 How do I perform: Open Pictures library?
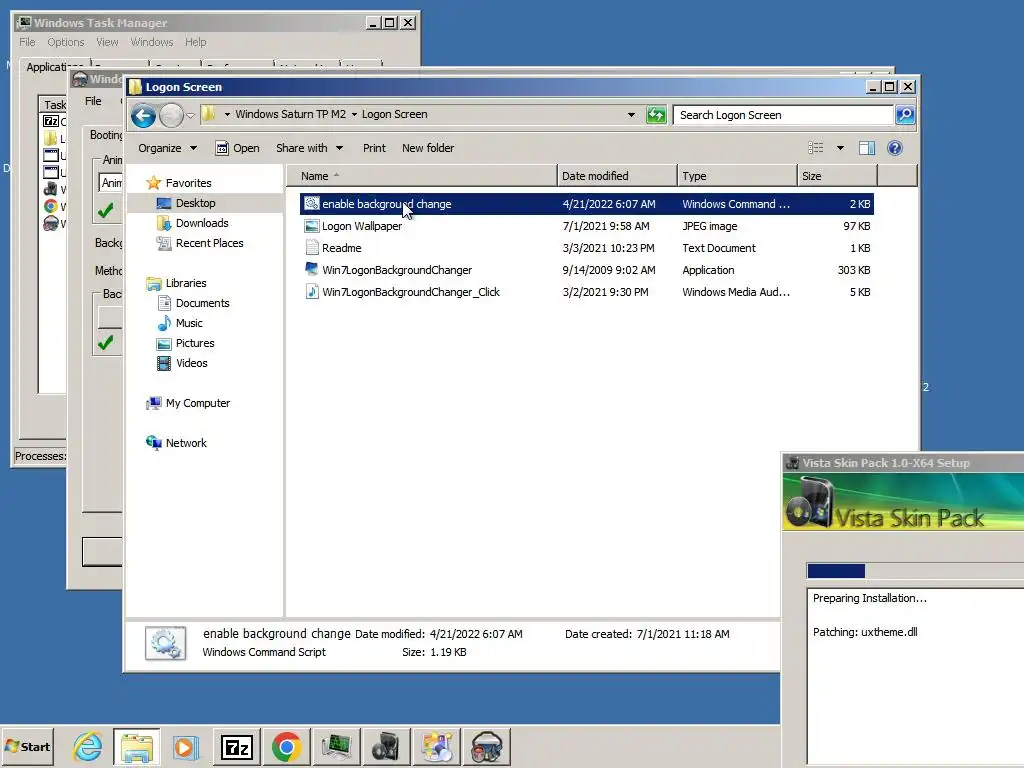(195, 343)
